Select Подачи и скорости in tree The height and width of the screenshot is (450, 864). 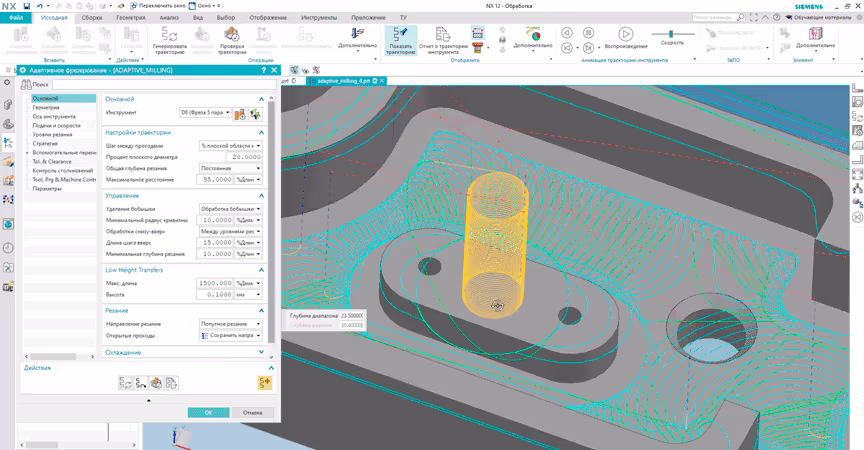(x=56, y=126)
